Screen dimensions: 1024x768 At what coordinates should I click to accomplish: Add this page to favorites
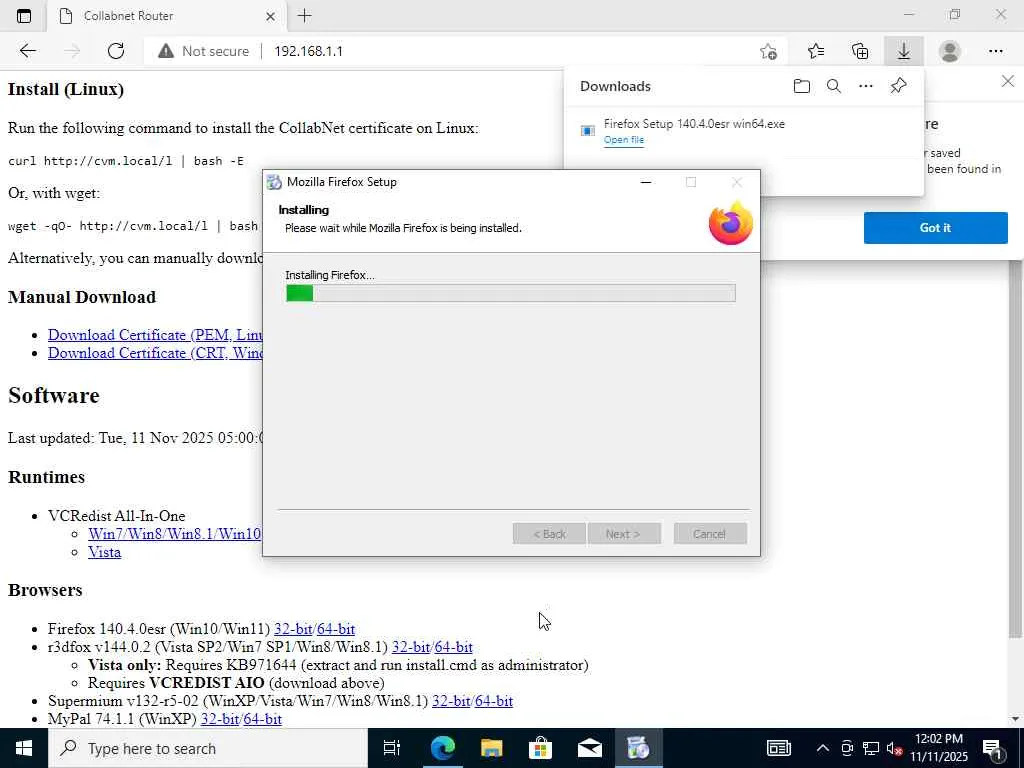[769, 51]
